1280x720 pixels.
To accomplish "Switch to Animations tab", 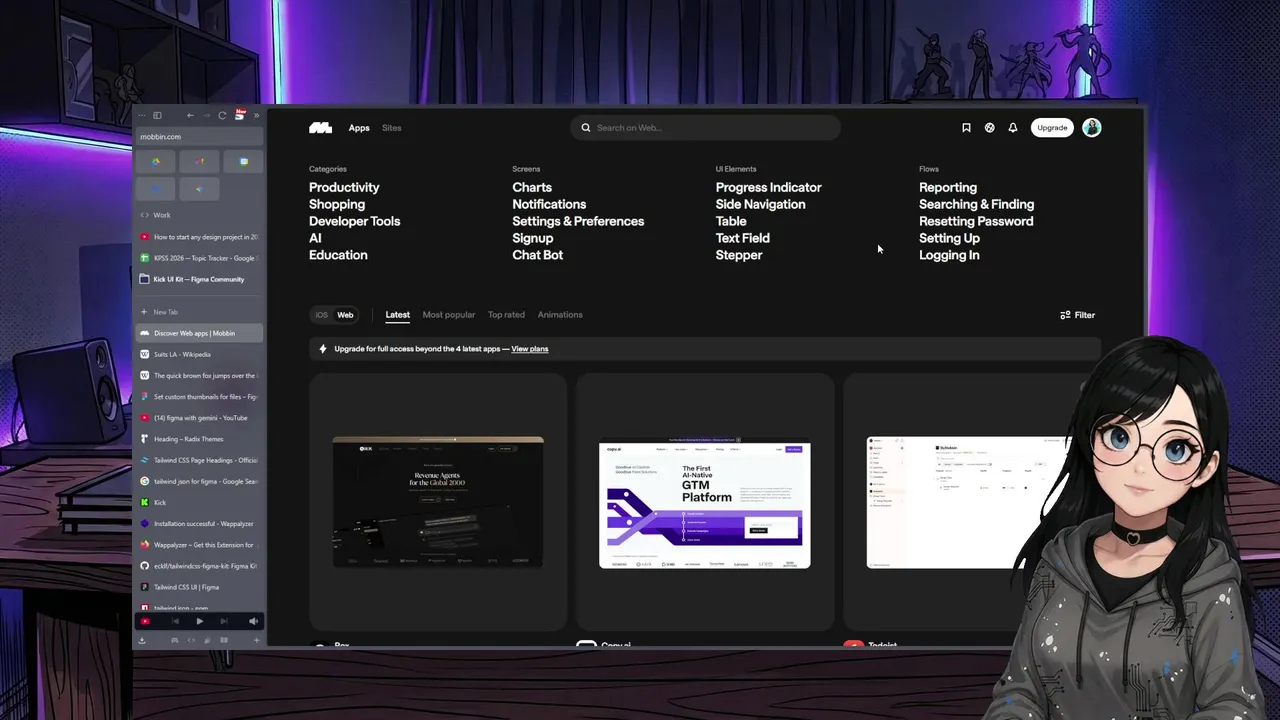I will click(x=560, y=315).
